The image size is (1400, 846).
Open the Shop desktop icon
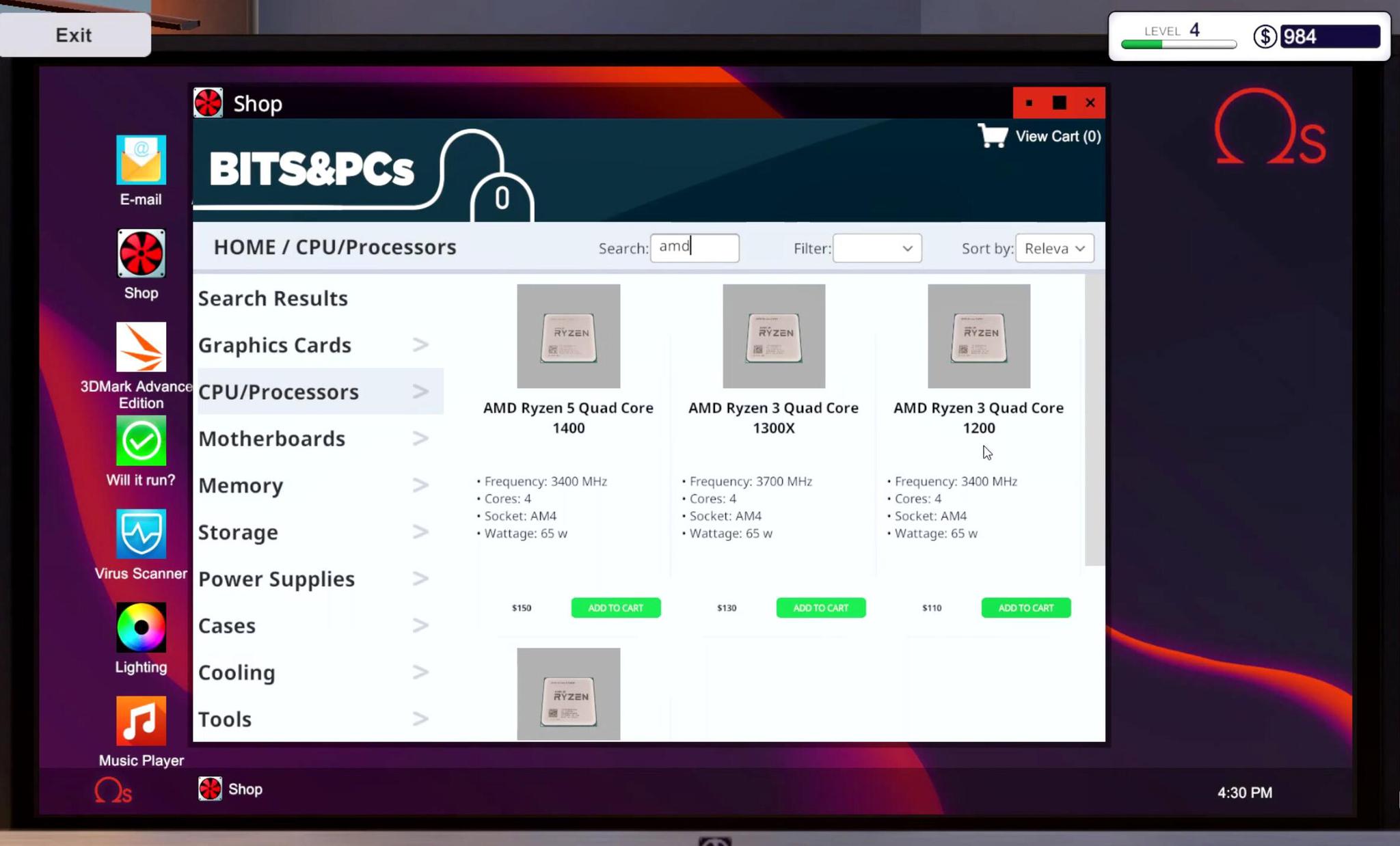click(141, 254)
